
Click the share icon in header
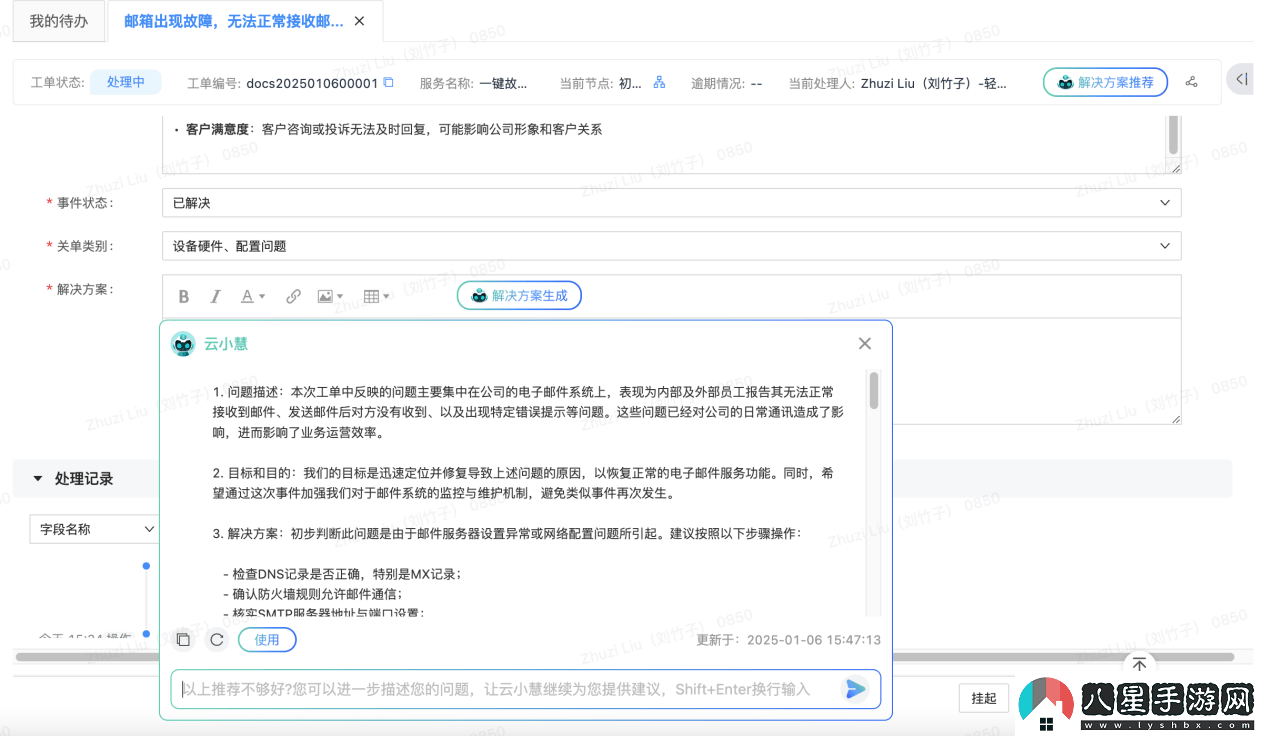tap(1191, 83)
